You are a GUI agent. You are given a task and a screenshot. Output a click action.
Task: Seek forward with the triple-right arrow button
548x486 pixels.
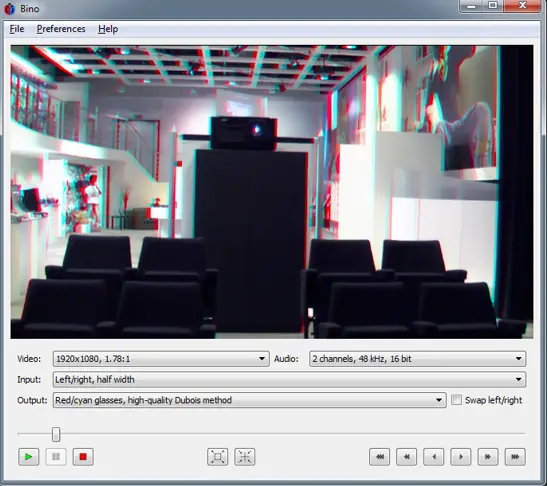[515, 457]
